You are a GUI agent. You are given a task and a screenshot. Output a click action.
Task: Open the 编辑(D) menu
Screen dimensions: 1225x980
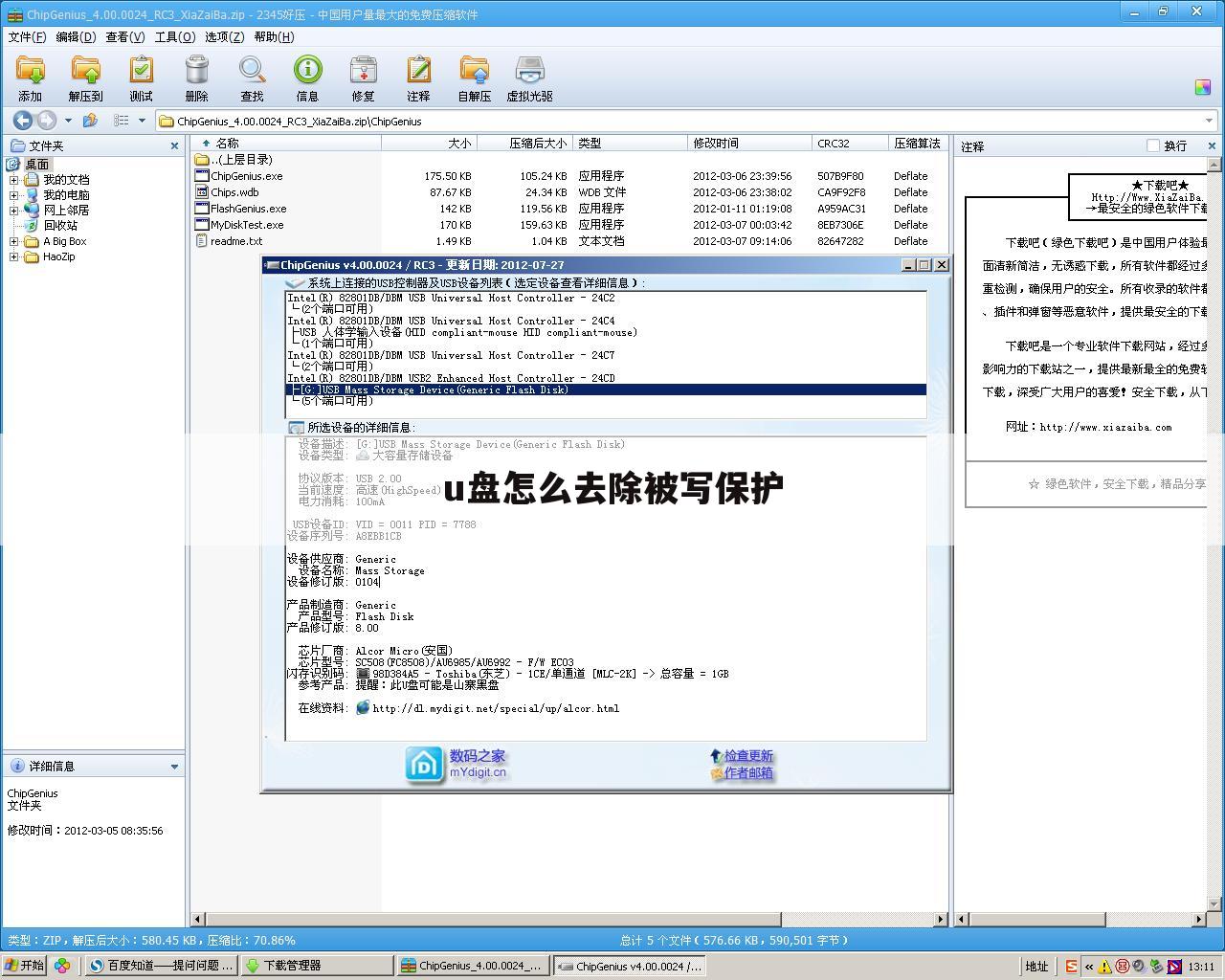click(76, 36)
